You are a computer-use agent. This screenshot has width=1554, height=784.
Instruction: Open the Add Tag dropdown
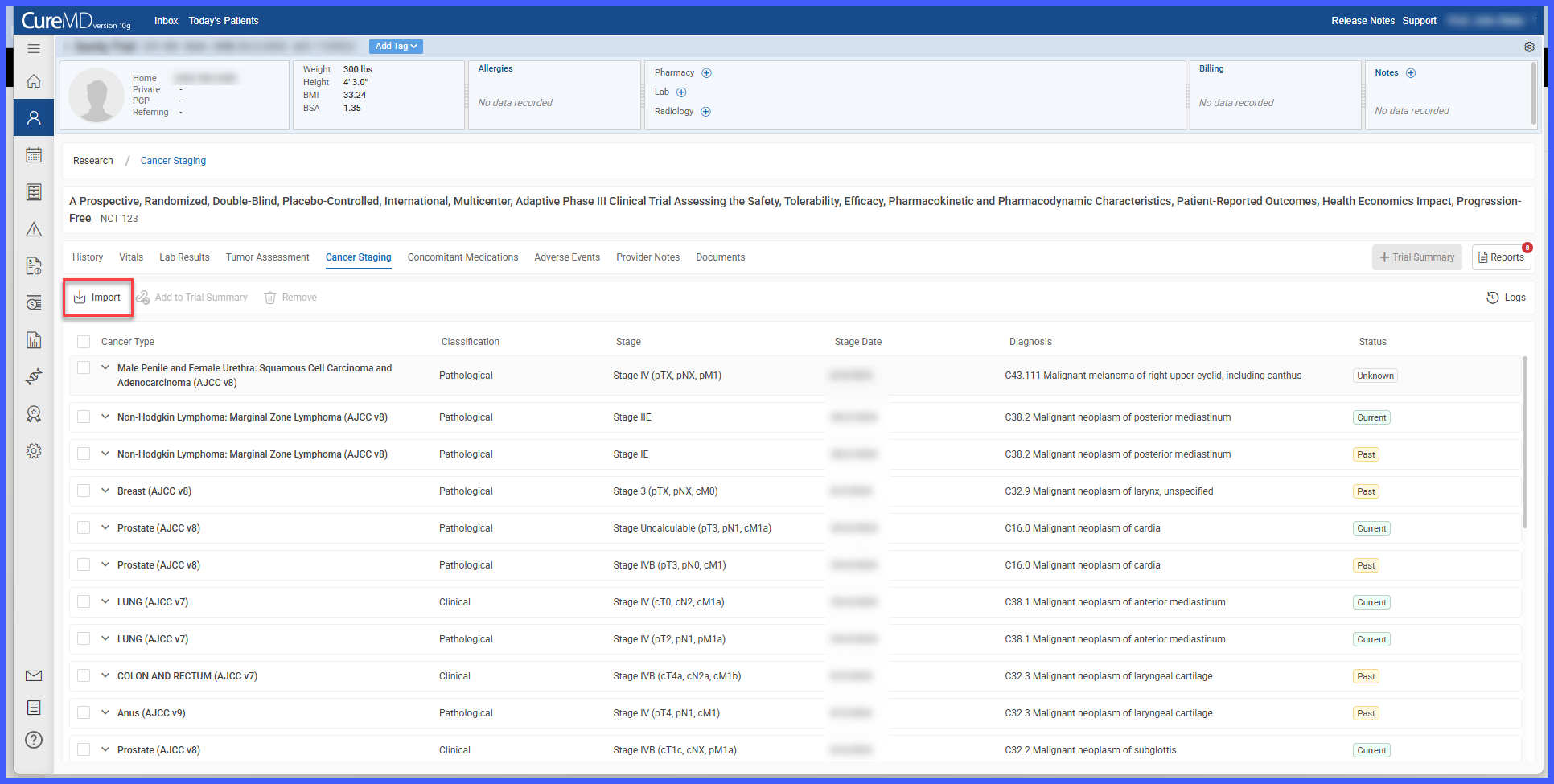coord(396,47)
